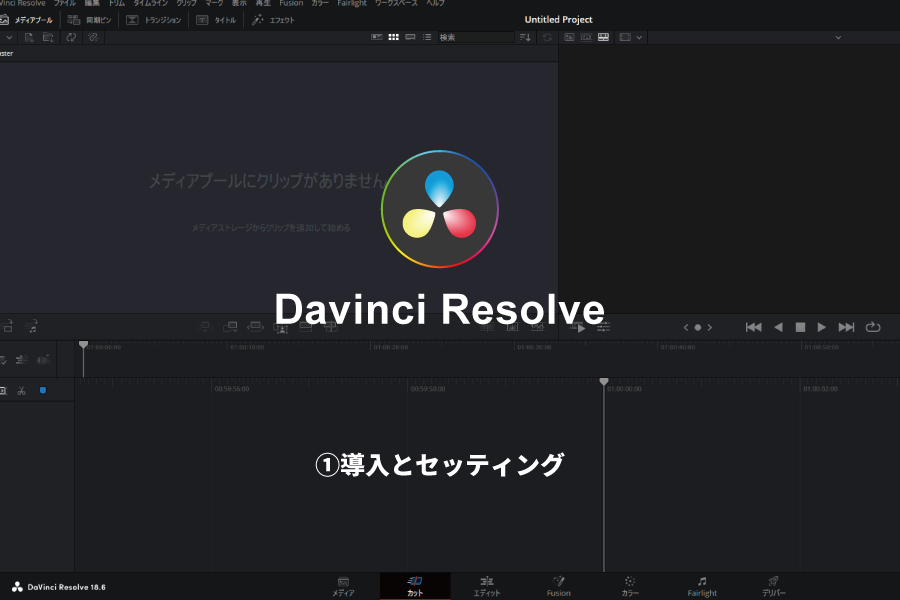
Task: Open the タイムライン menu
Action: [x=151, y=3]
